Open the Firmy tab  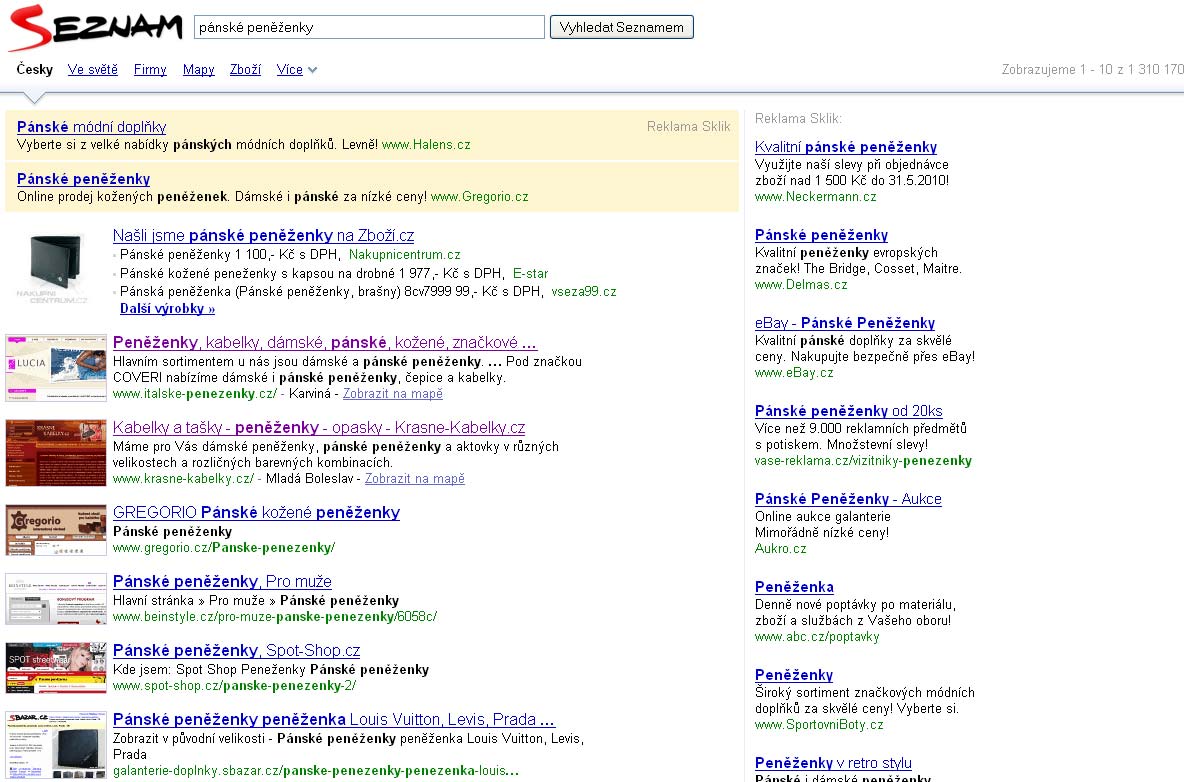(x=150, y=69)
